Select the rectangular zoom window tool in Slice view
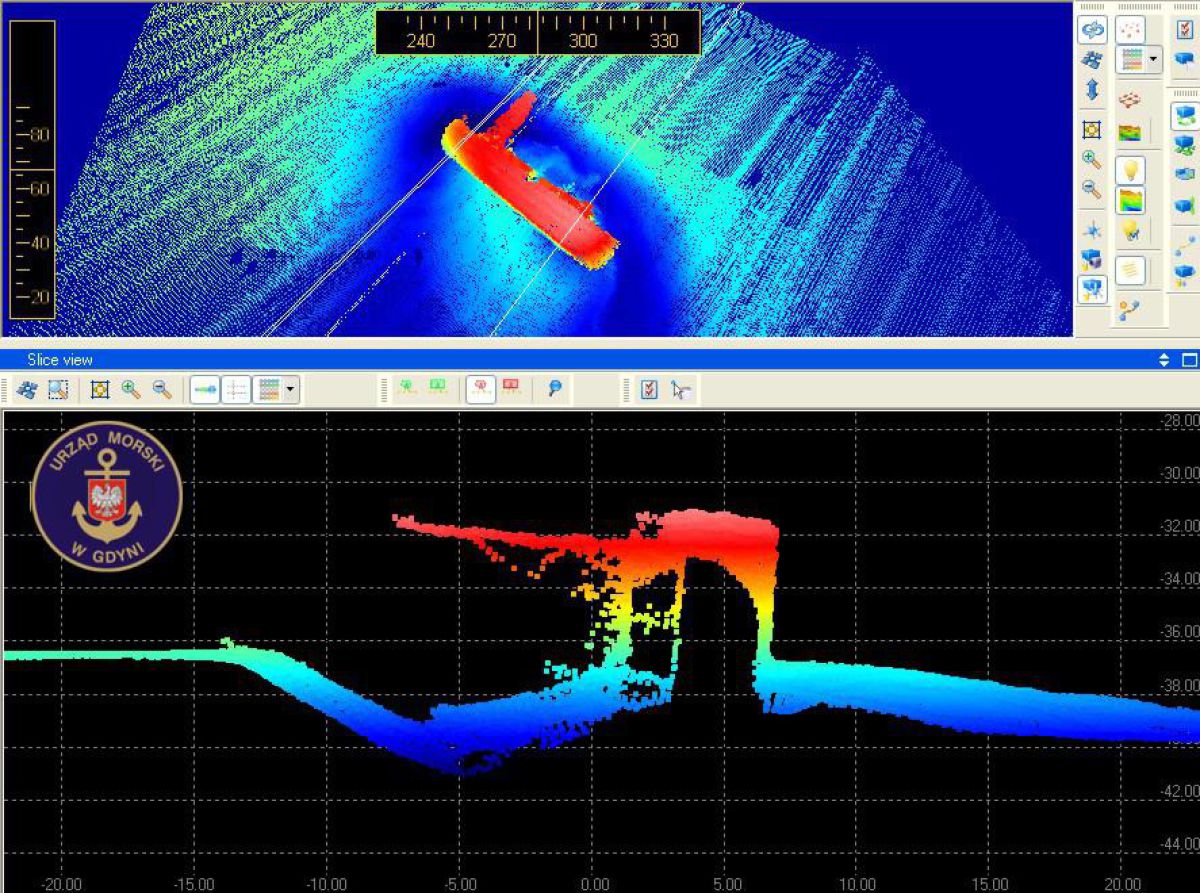1200x893 pixels. coord(58,390)
